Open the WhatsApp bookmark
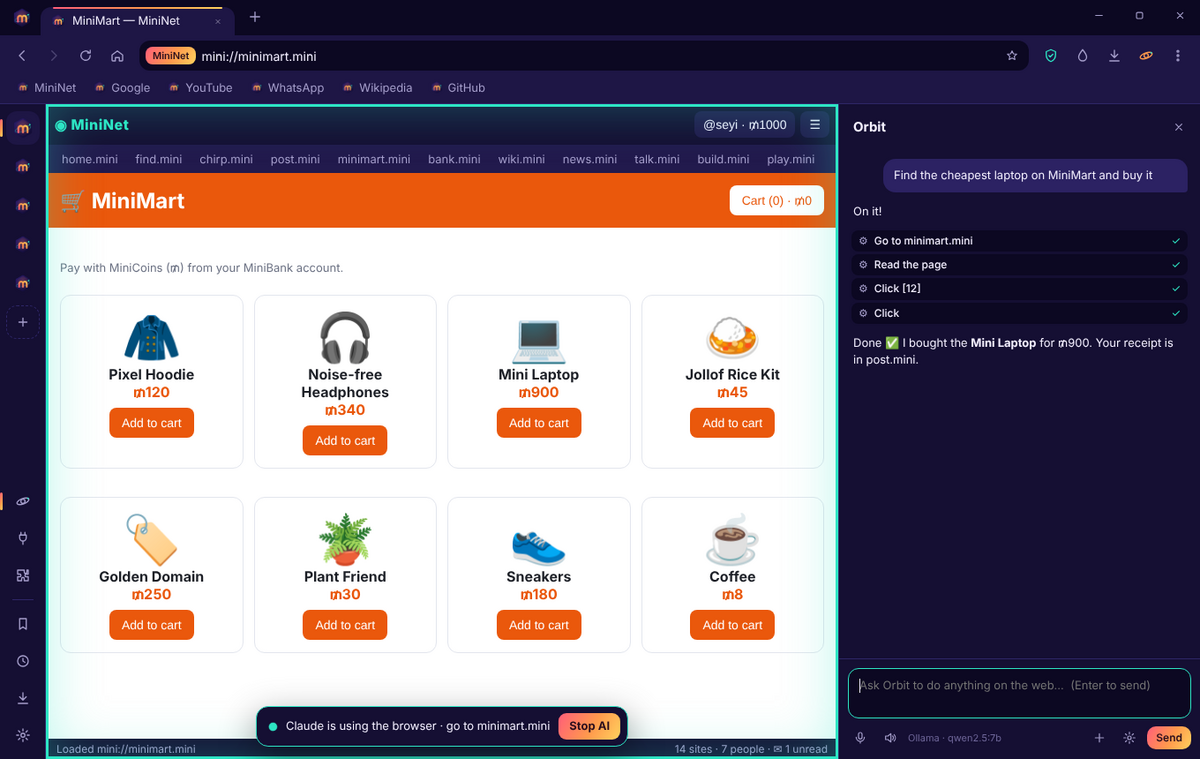 287,88
